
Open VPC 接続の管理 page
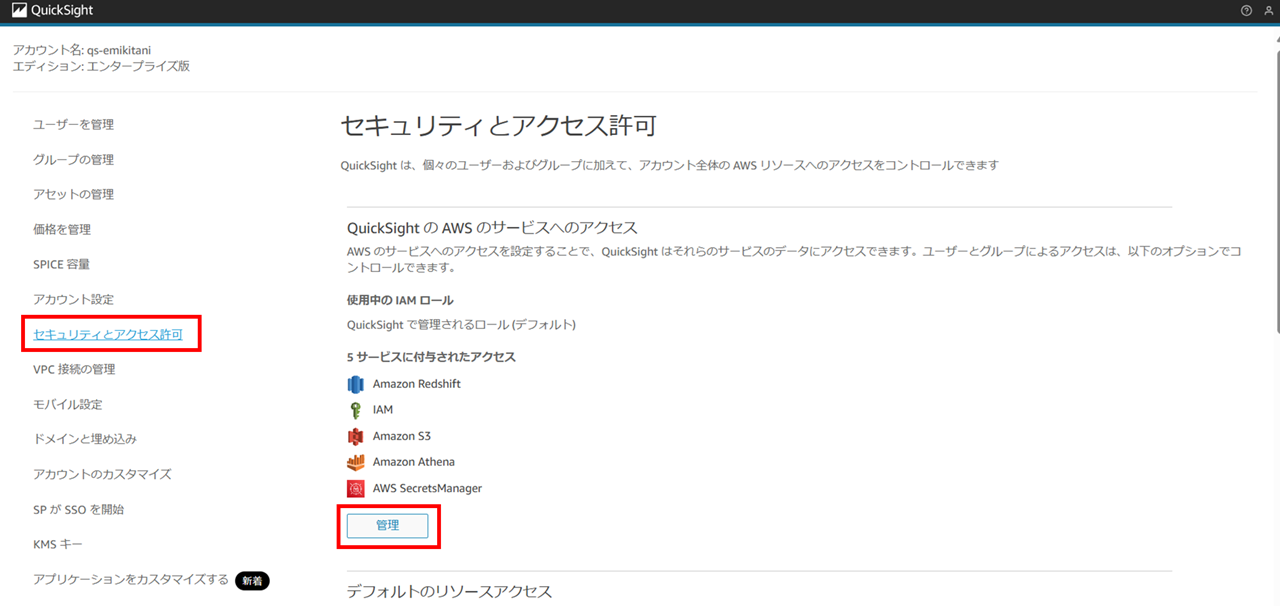coord(74,370)
